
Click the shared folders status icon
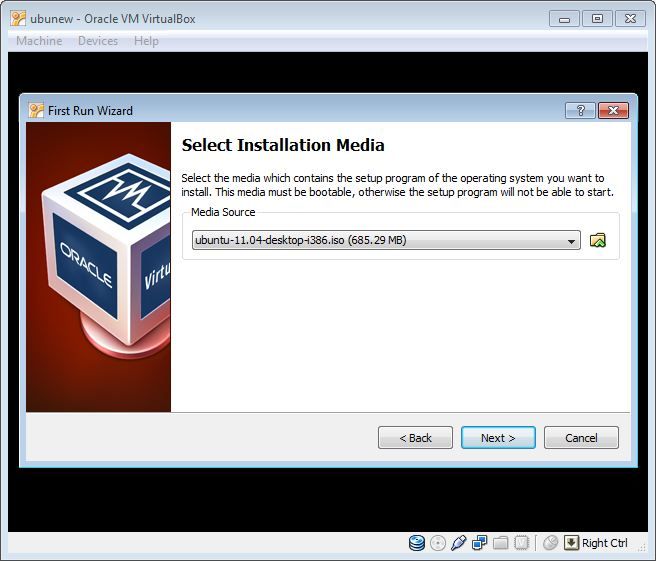[x=500, y=543]
